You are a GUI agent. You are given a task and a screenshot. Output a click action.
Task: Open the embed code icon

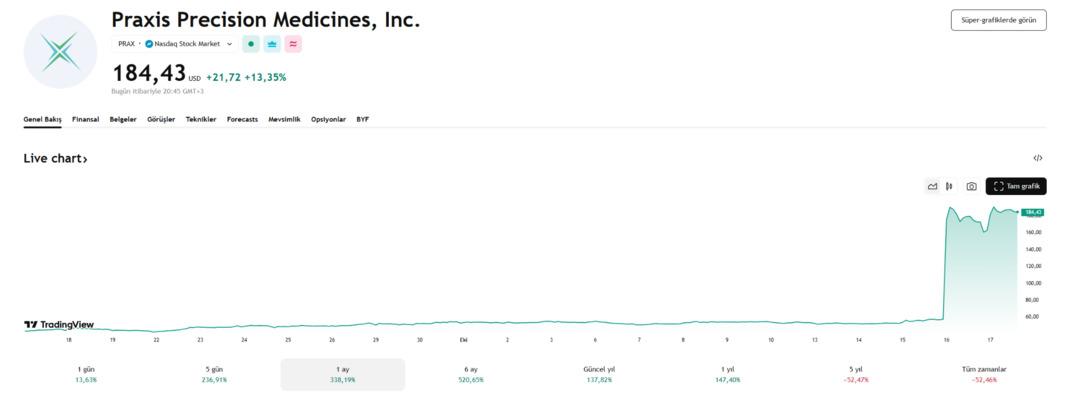pyautogui.click(x=1037, y=158)
